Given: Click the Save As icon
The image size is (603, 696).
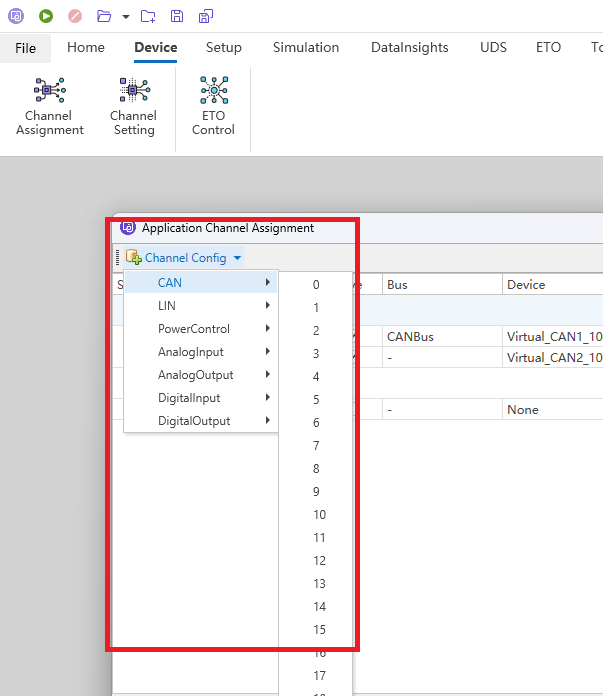Looking at the screenshot, I should (205, 16).
